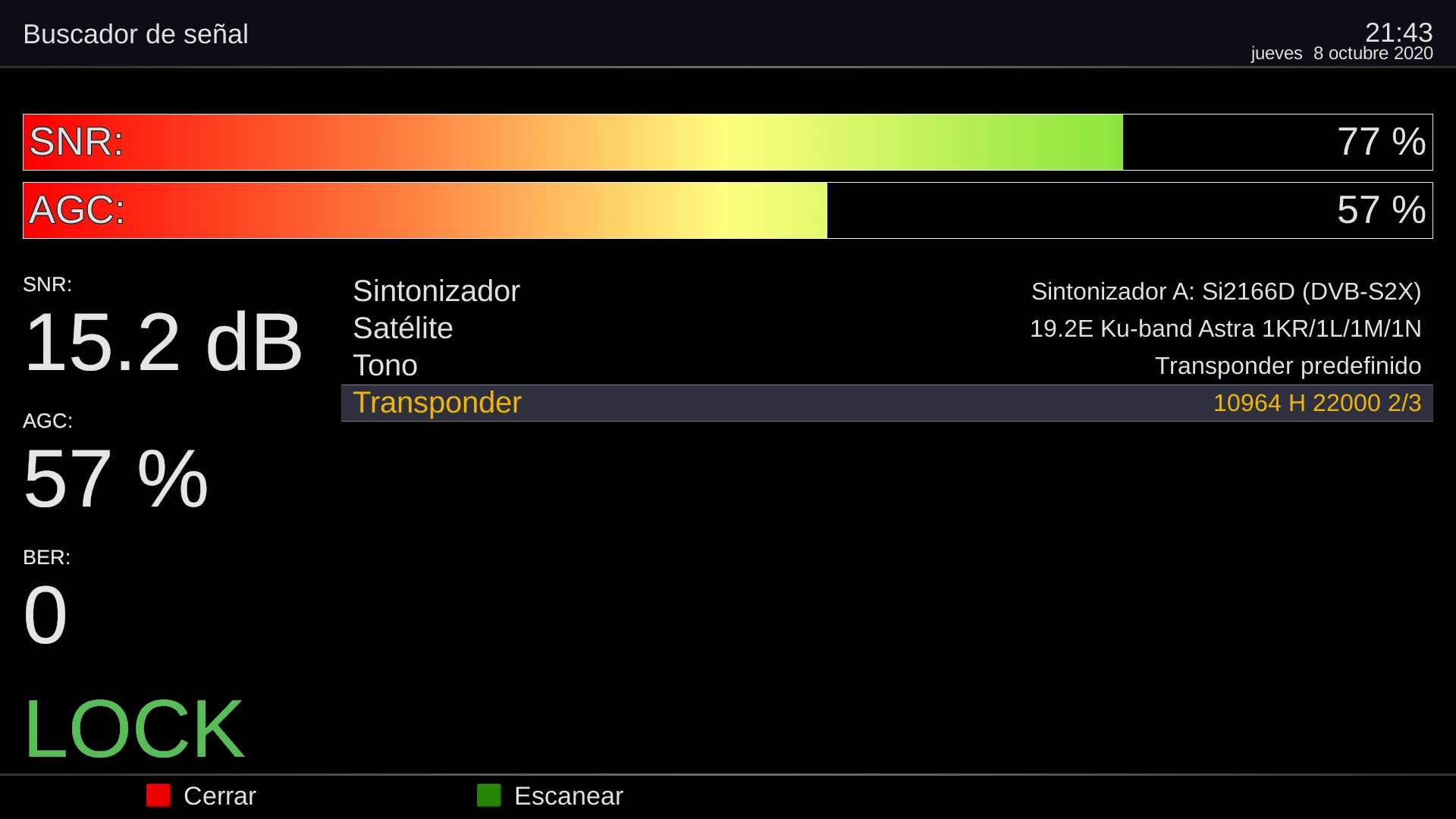Change the Sintonizador A: Si2166D tuner value

(1225, 291)
